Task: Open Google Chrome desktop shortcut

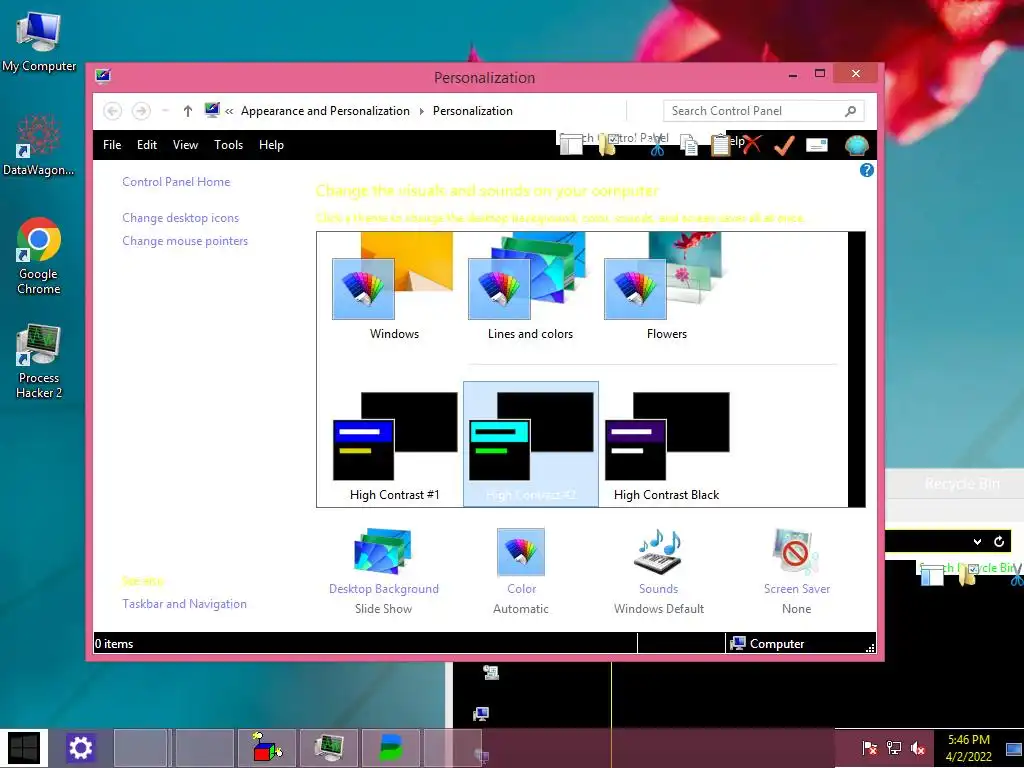Action: coord(39,256)
